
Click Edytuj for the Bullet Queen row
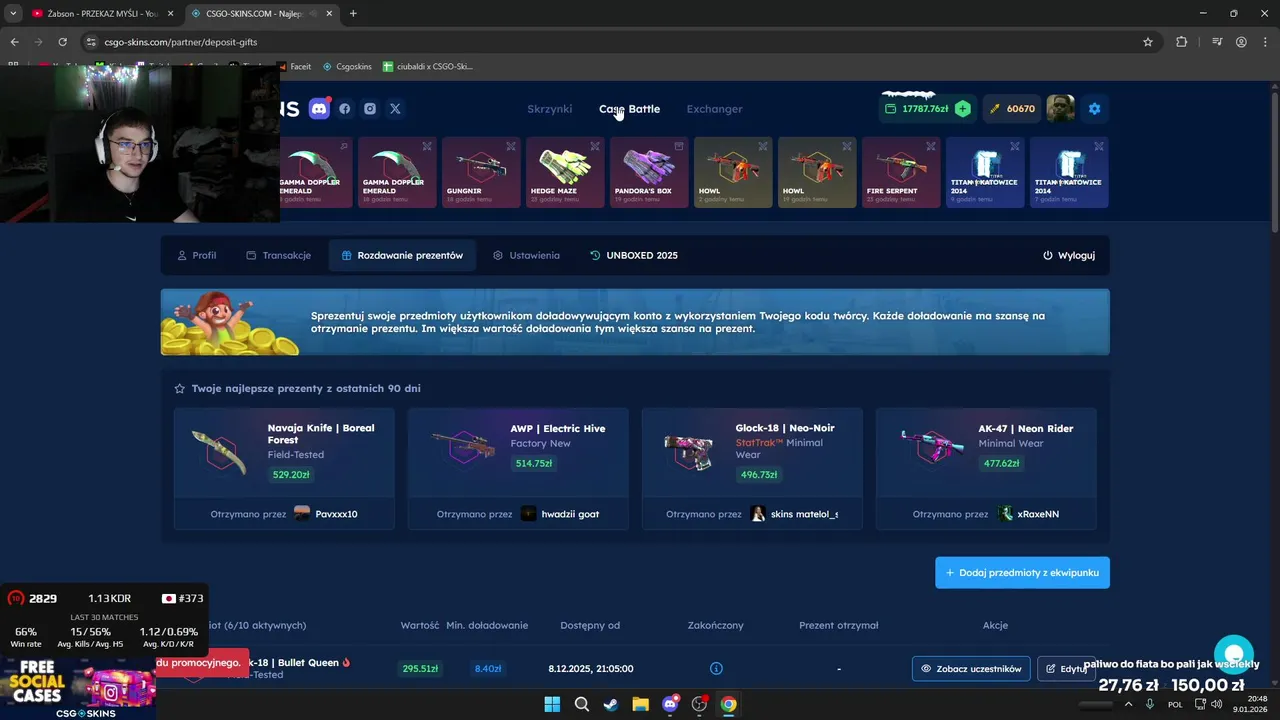(1066, 668)
